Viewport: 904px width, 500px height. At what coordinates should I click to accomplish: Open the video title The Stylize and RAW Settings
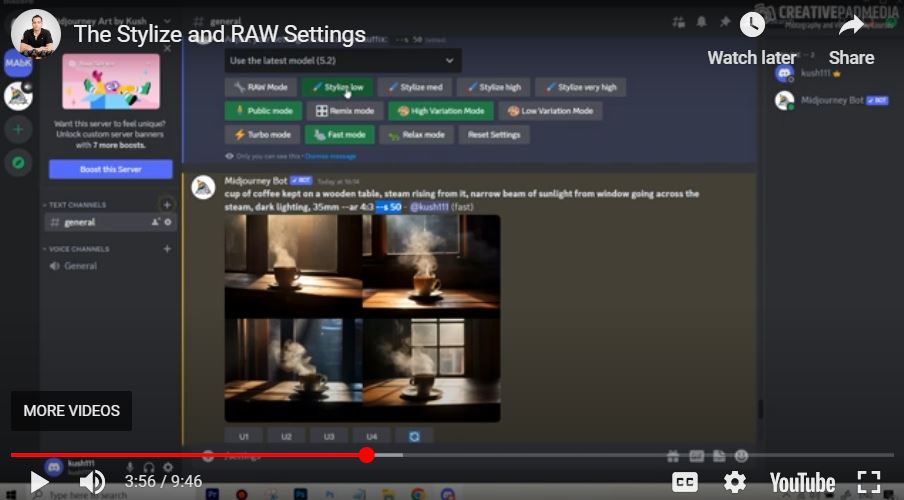click(220, 35)
